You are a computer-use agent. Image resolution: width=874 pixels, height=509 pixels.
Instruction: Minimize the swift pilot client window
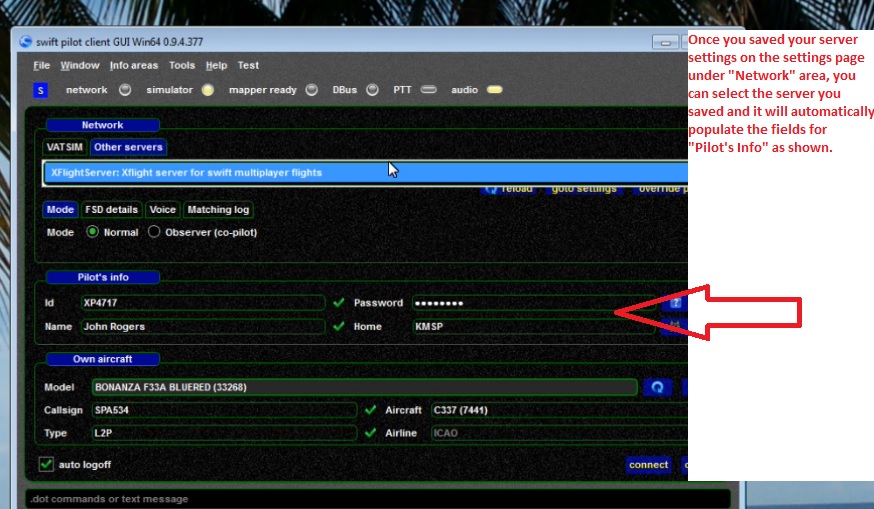coord(665,42)
